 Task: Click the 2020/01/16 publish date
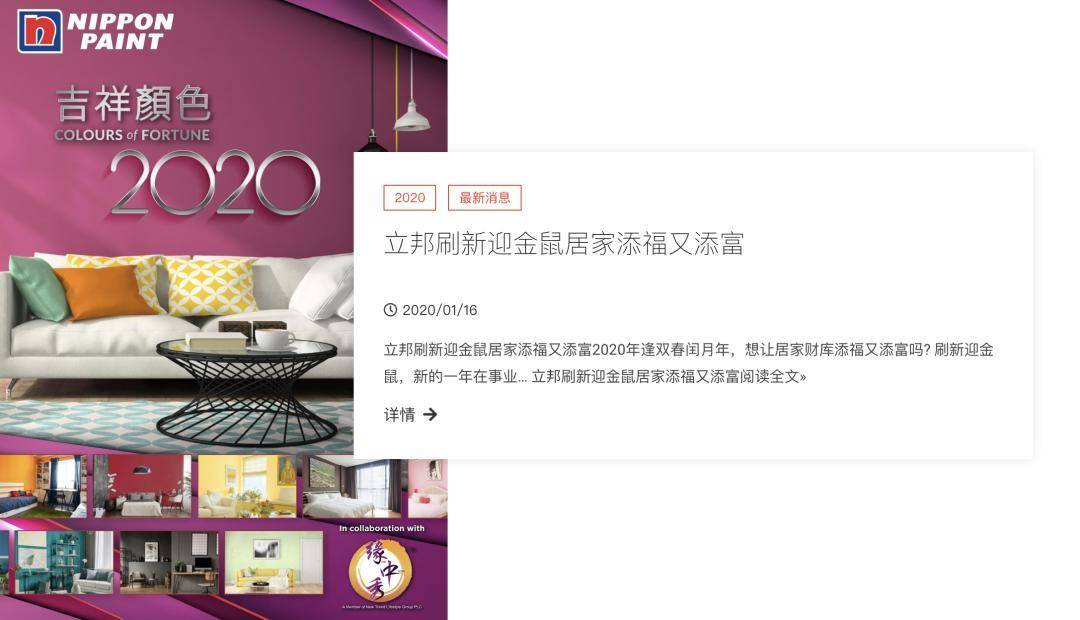(x=439, y=310)
